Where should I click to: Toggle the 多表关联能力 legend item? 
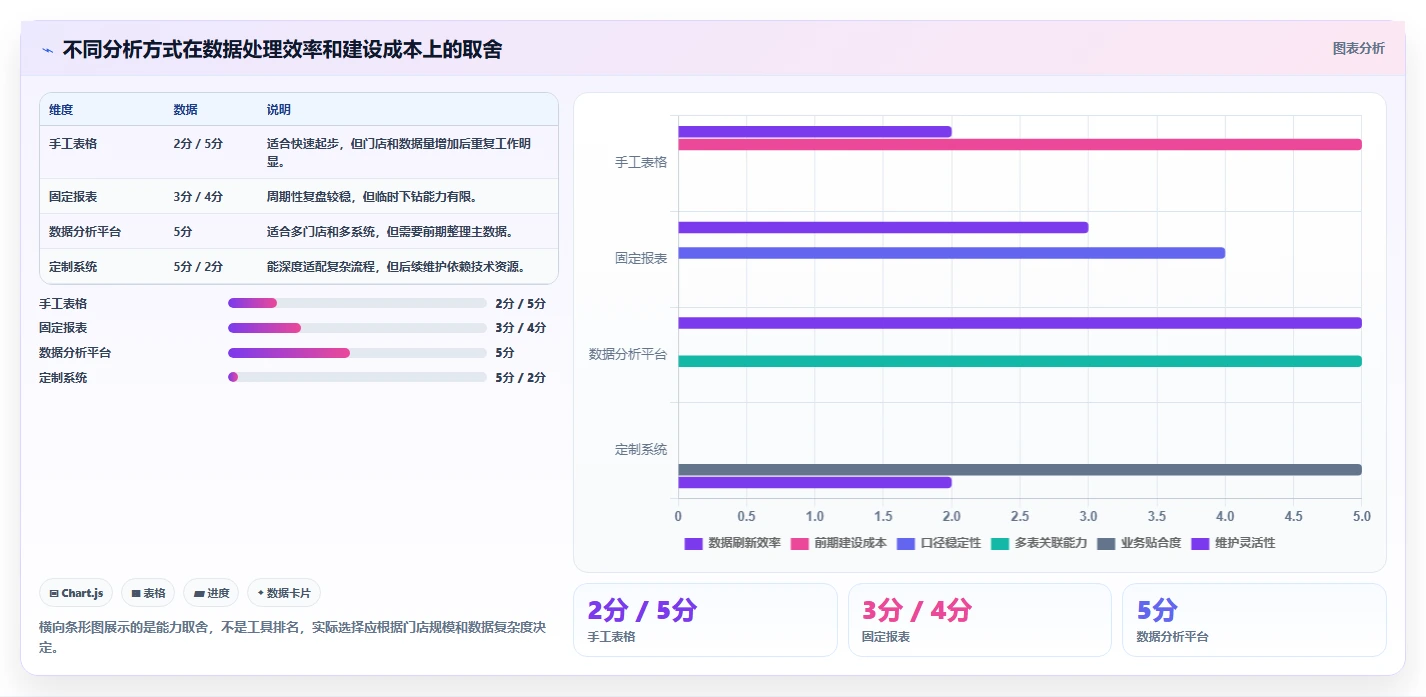coord(1039,543)
